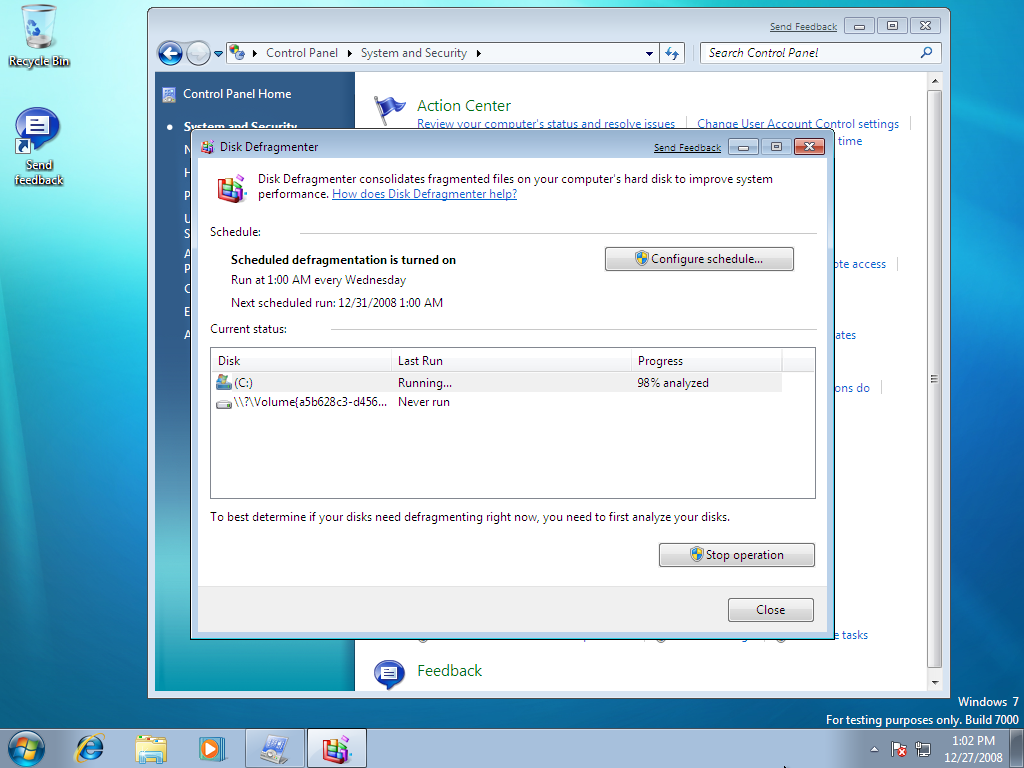Open Change User Account Control settings
Viewport: 1024px width, 768px height.
[x=797, y=124]
